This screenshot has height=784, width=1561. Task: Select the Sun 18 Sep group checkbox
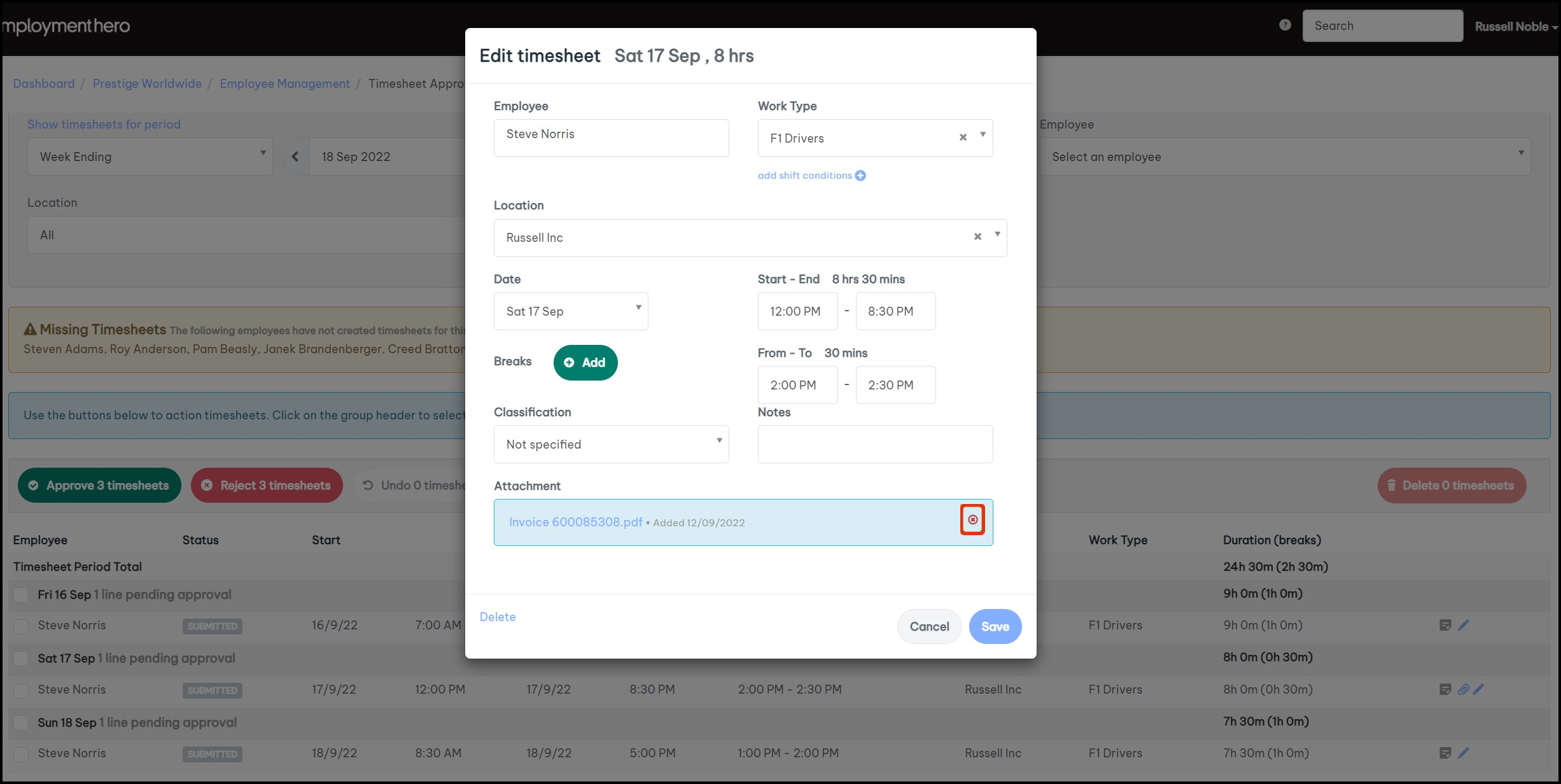(x=21, y=722)
